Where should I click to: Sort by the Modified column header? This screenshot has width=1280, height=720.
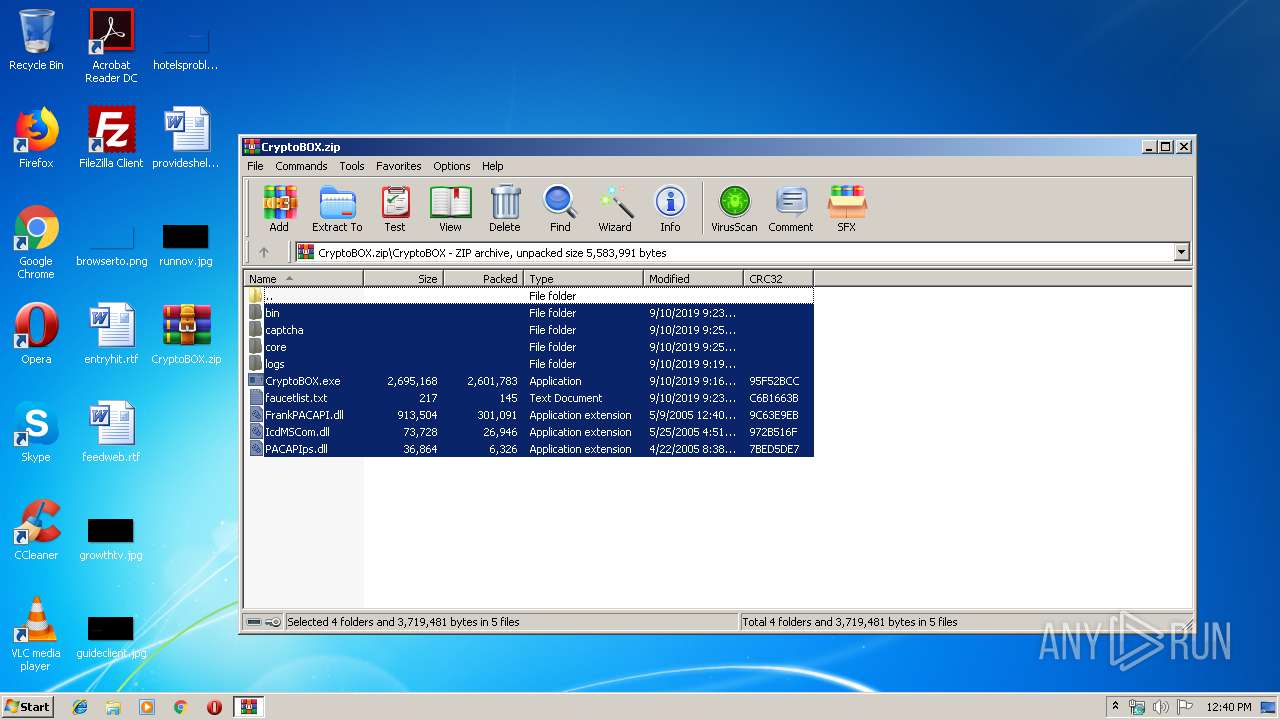pyautogui.click(x=693, y=279)
